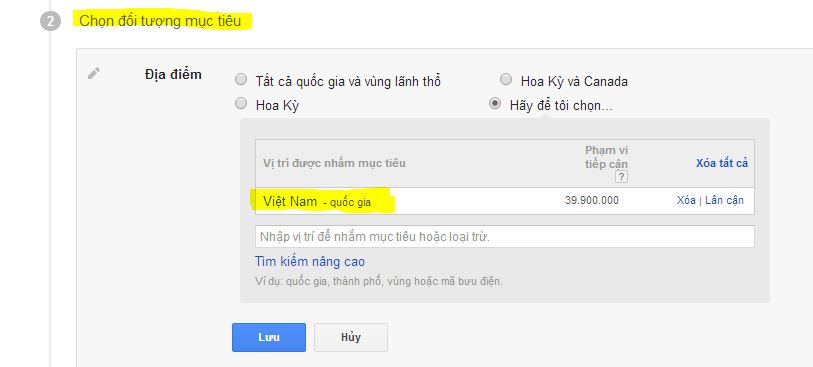
Task: Click the Nhập vị trí location input field
Action: tap(504, 236)
